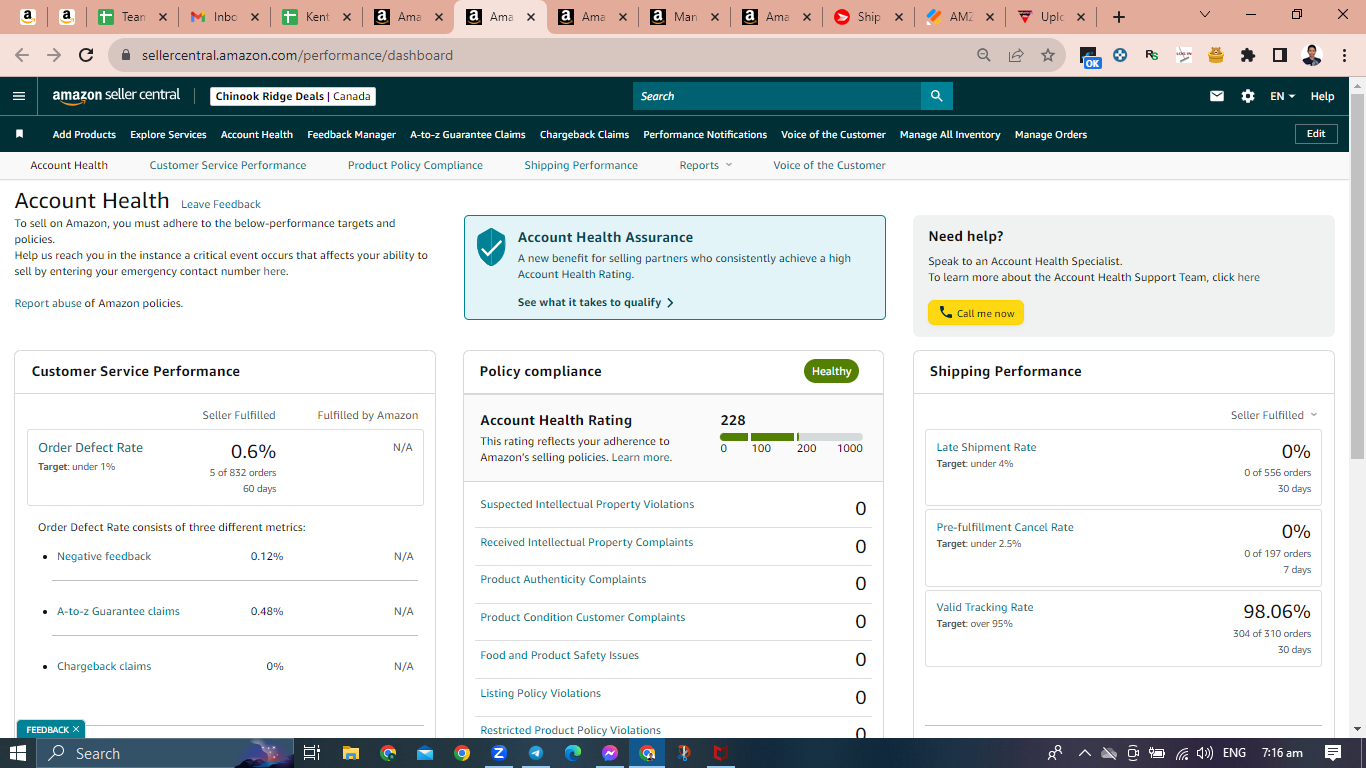Open the Order Defect Rate link

tap(90, 447)
